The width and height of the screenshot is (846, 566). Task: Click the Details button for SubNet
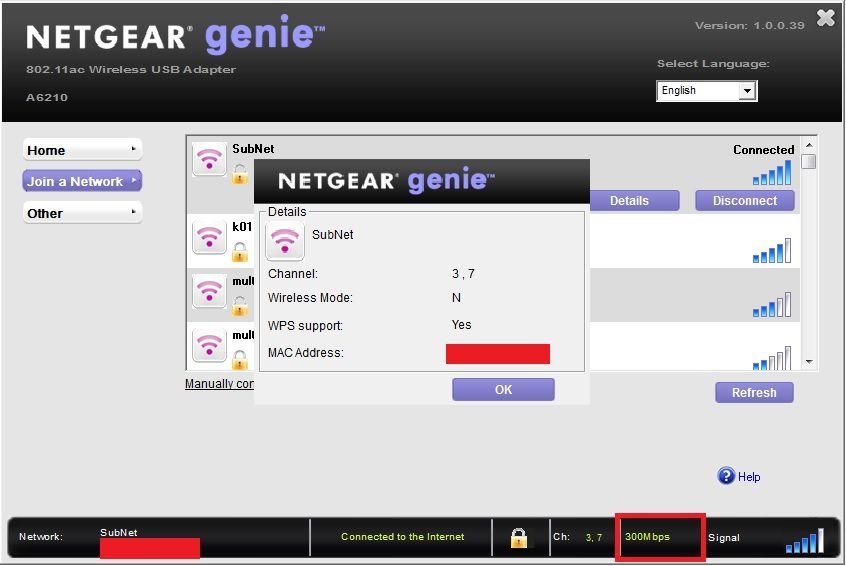tap(634, 201)
